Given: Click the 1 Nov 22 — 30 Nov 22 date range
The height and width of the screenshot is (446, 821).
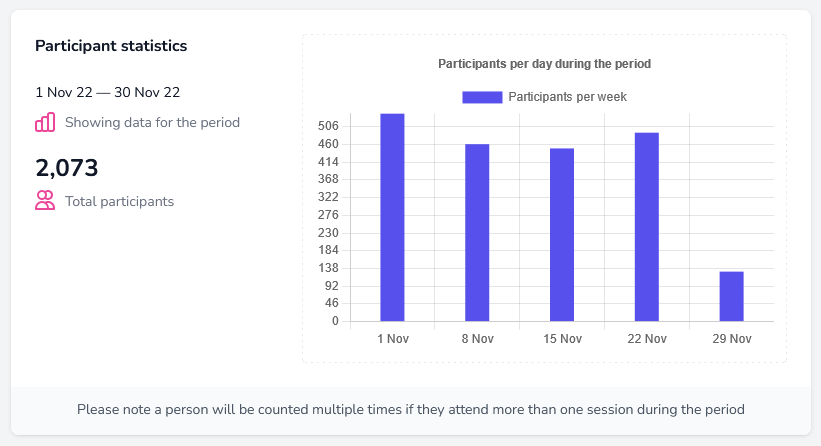Looking at the screenshot, I should click(107, 92).
